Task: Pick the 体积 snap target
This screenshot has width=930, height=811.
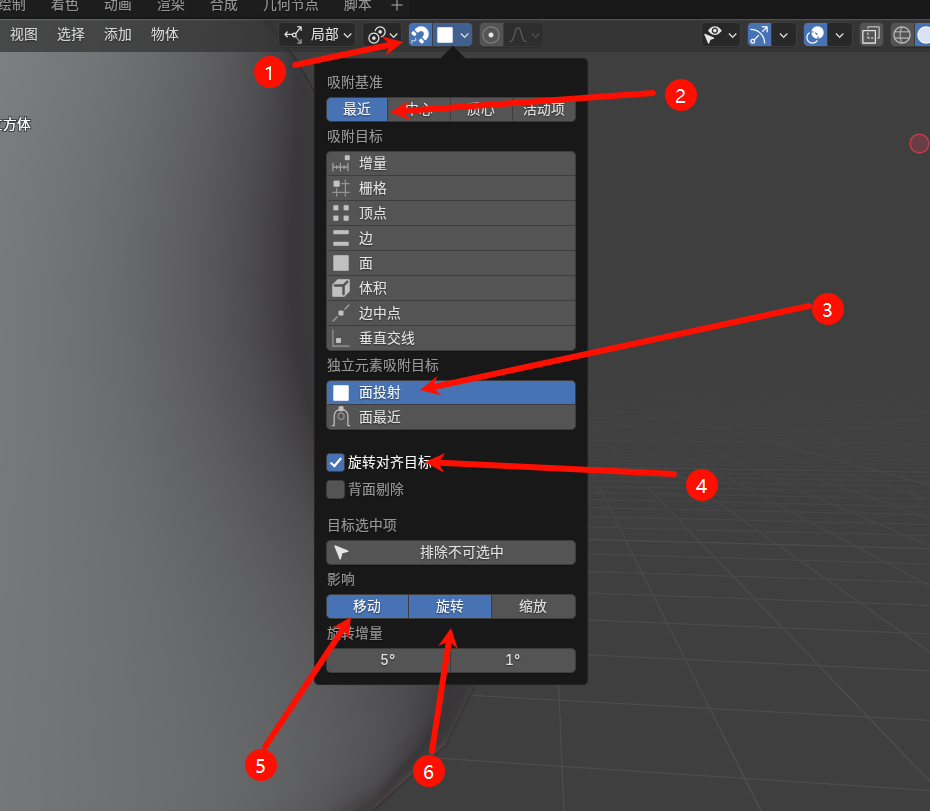Action: click(451, 288)
